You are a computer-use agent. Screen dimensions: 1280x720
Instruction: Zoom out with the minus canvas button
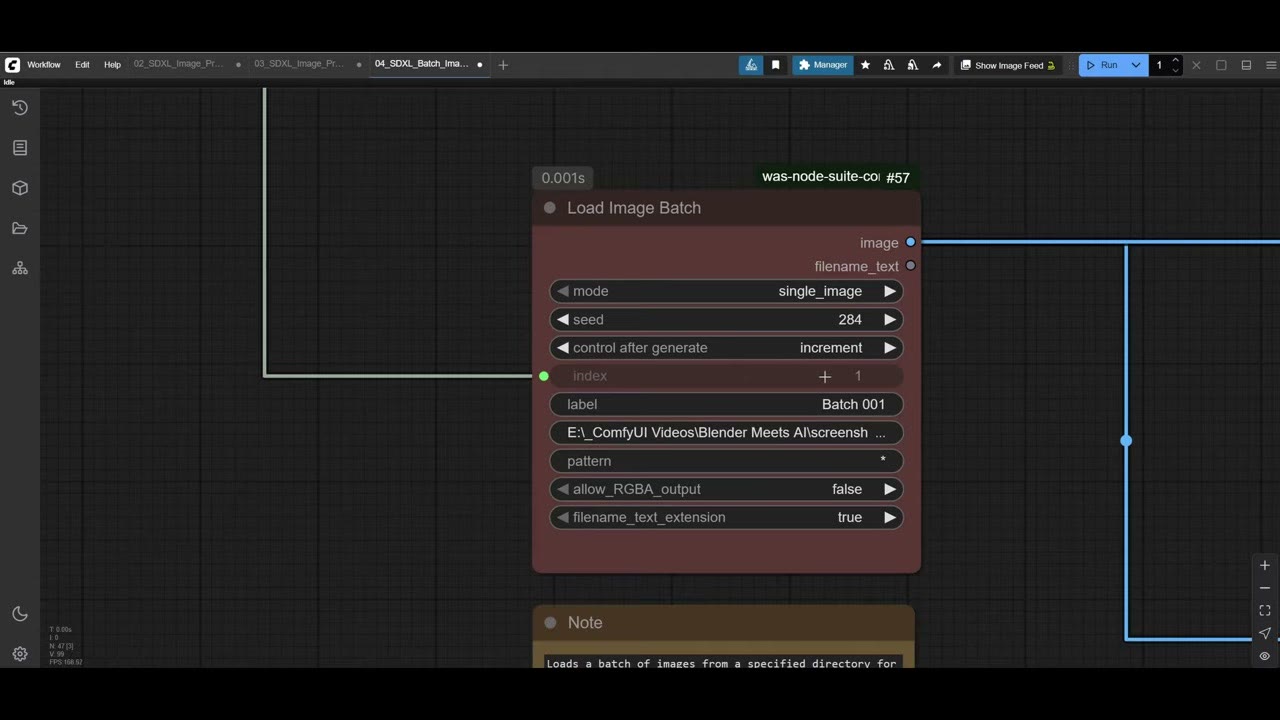coord(1265,588)
